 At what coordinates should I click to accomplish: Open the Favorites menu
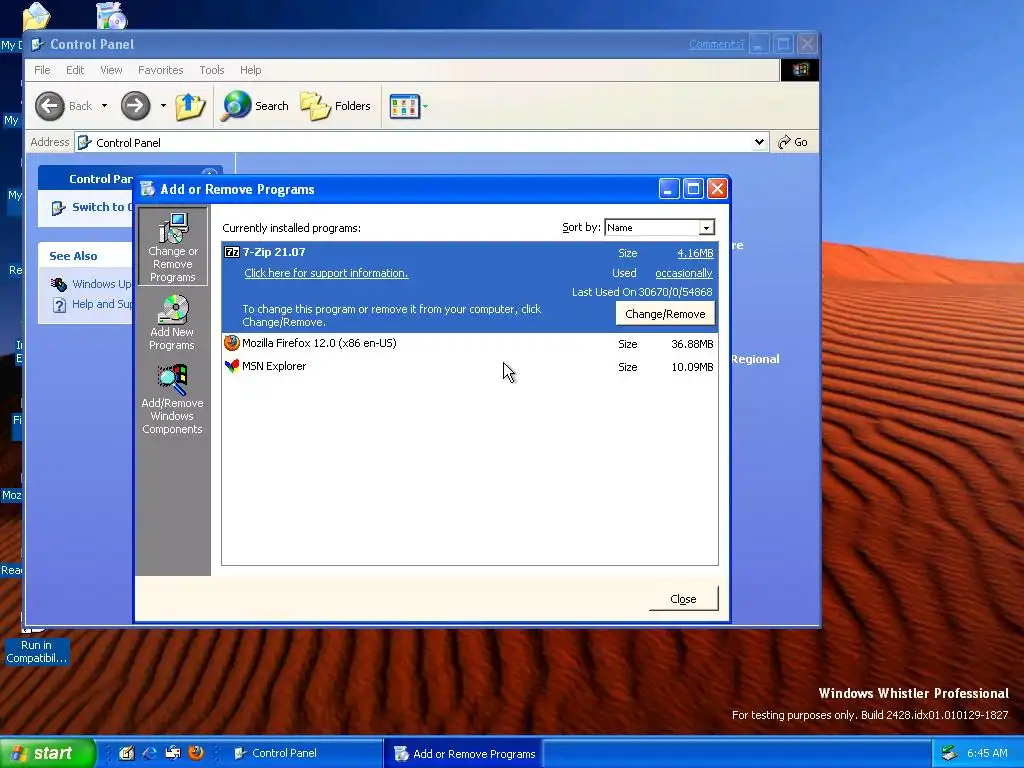click(161, 70)
